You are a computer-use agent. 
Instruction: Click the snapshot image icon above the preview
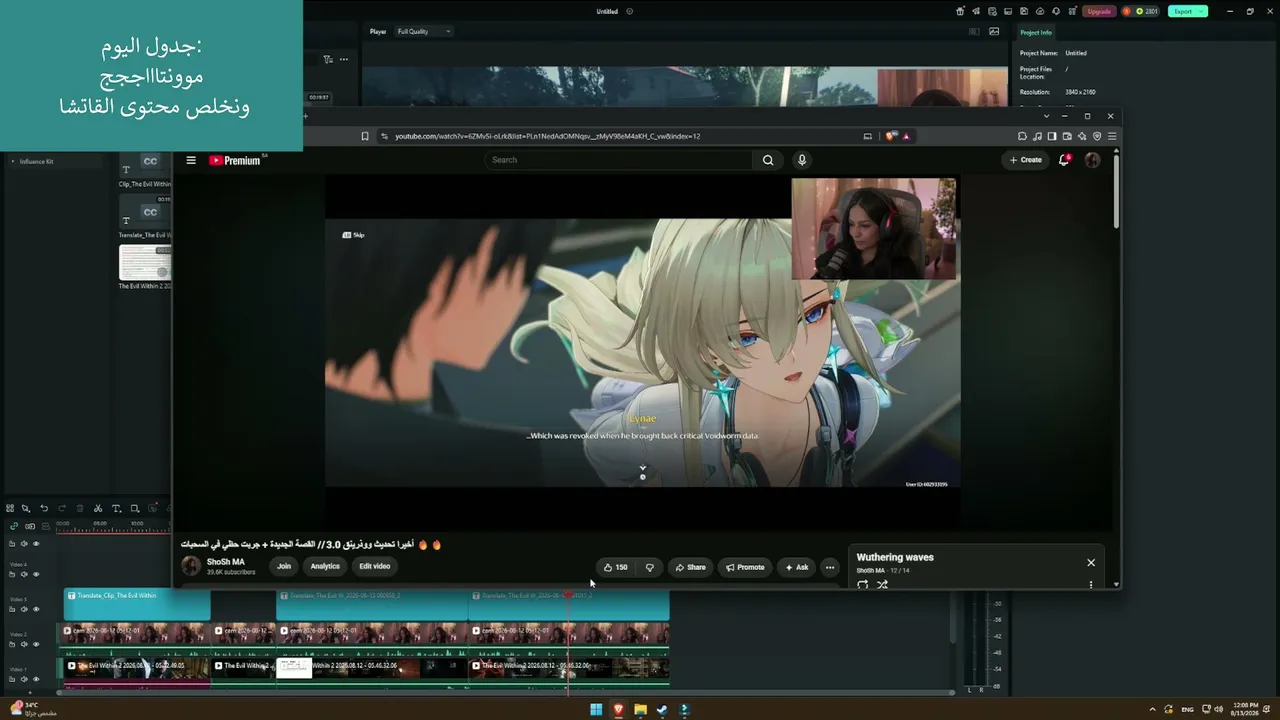[x=994, y=31]
